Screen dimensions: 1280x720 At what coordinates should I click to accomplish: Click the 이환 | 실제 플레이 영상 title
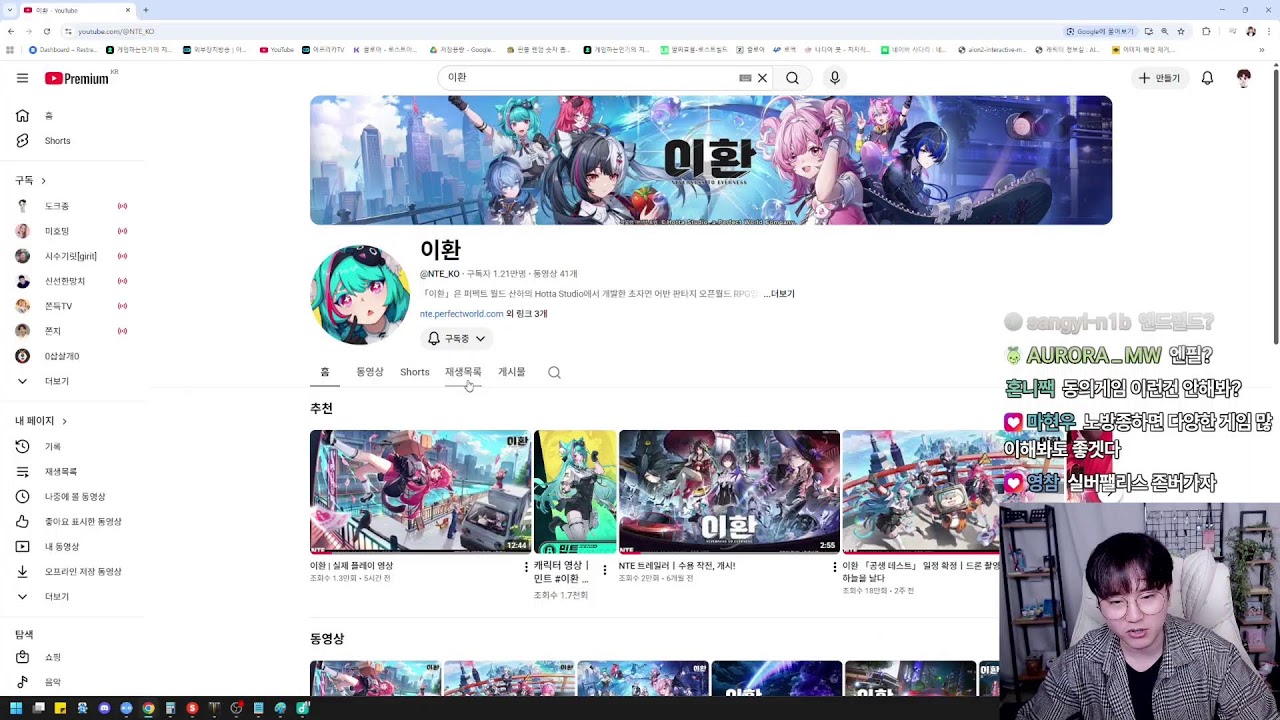351,566
